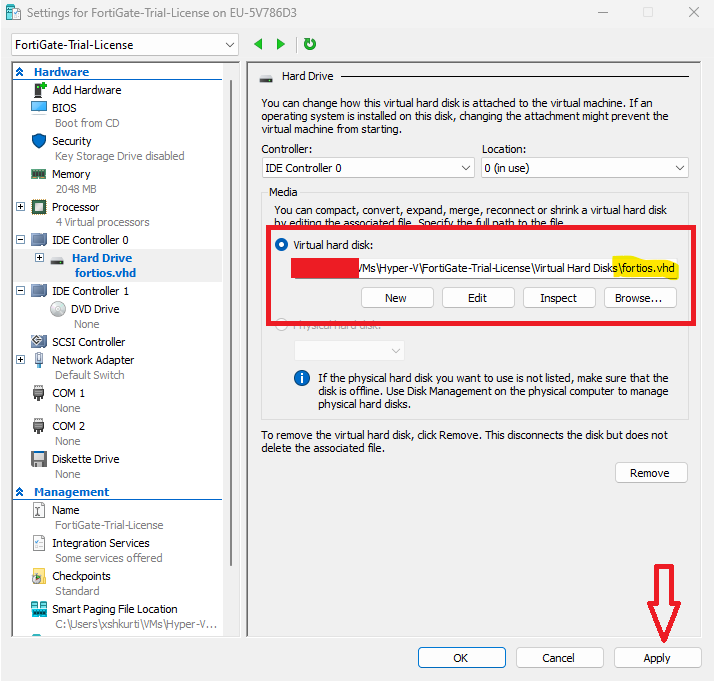Select the Diskette Drive floppy icon

coord(39,459)
